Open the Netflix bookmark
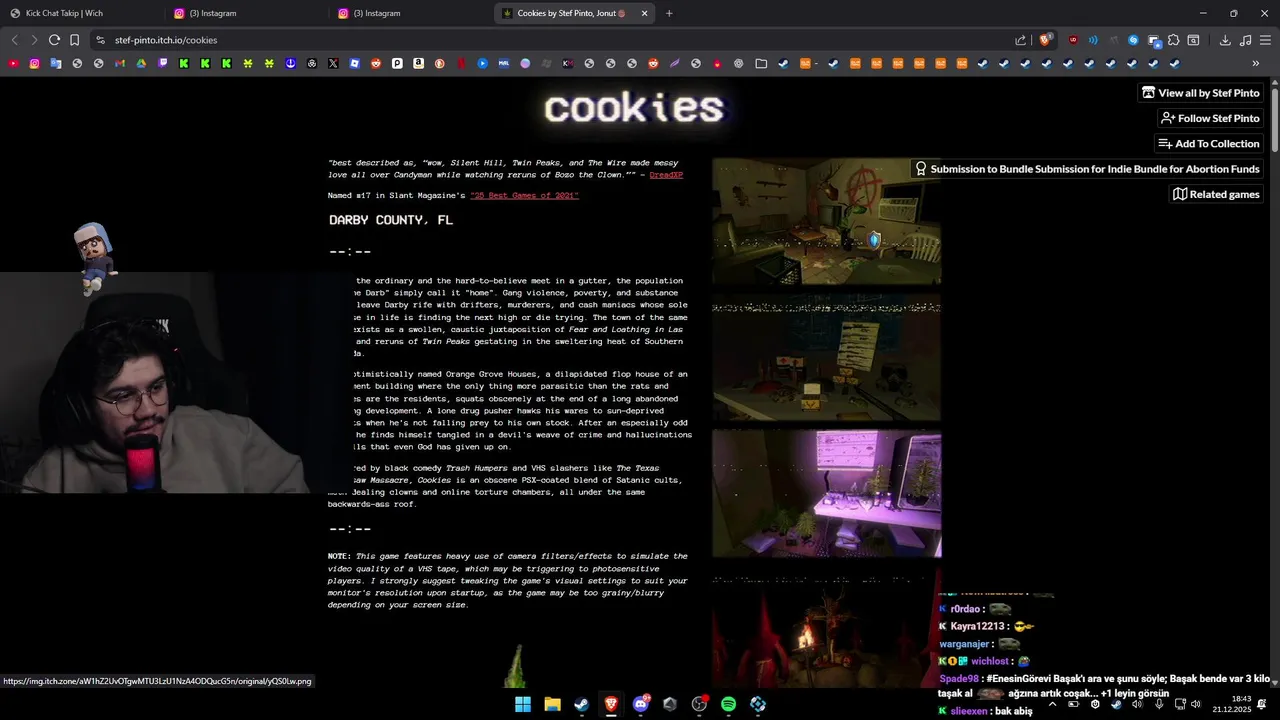The image size is (1280, 720). [x=461, y=63]
